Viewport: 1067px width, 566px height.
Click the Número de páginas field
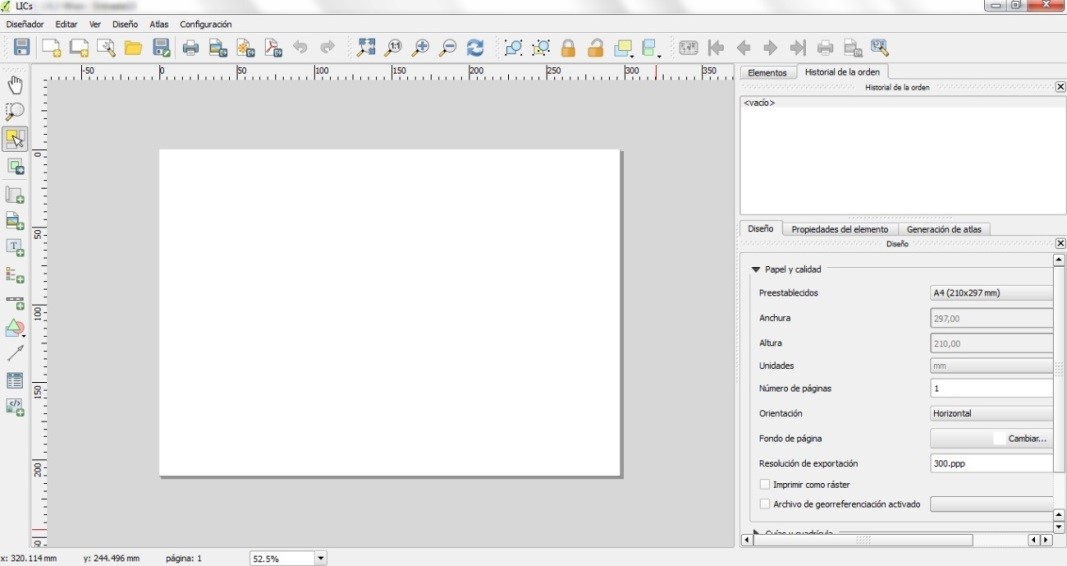[x=991, y=388]
